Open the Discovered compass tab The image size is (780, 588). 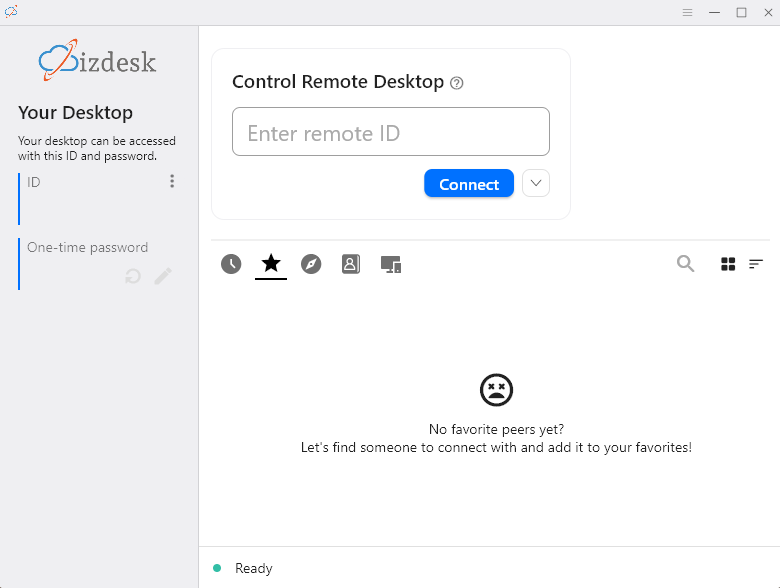click(311, 264)
